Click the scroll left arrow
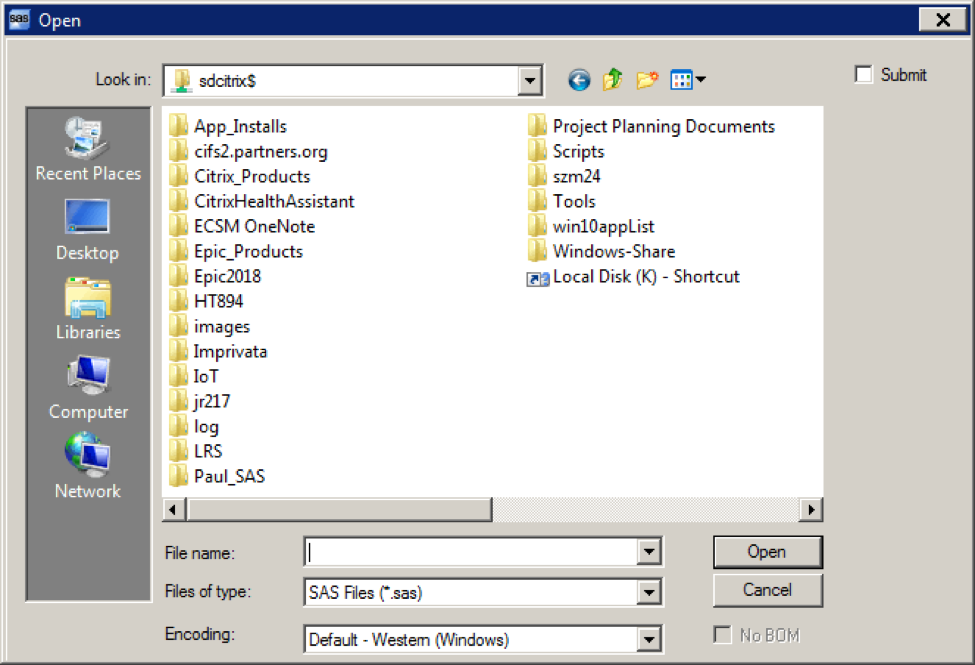This screenshot has height=665, width=975. pos(173,510)
